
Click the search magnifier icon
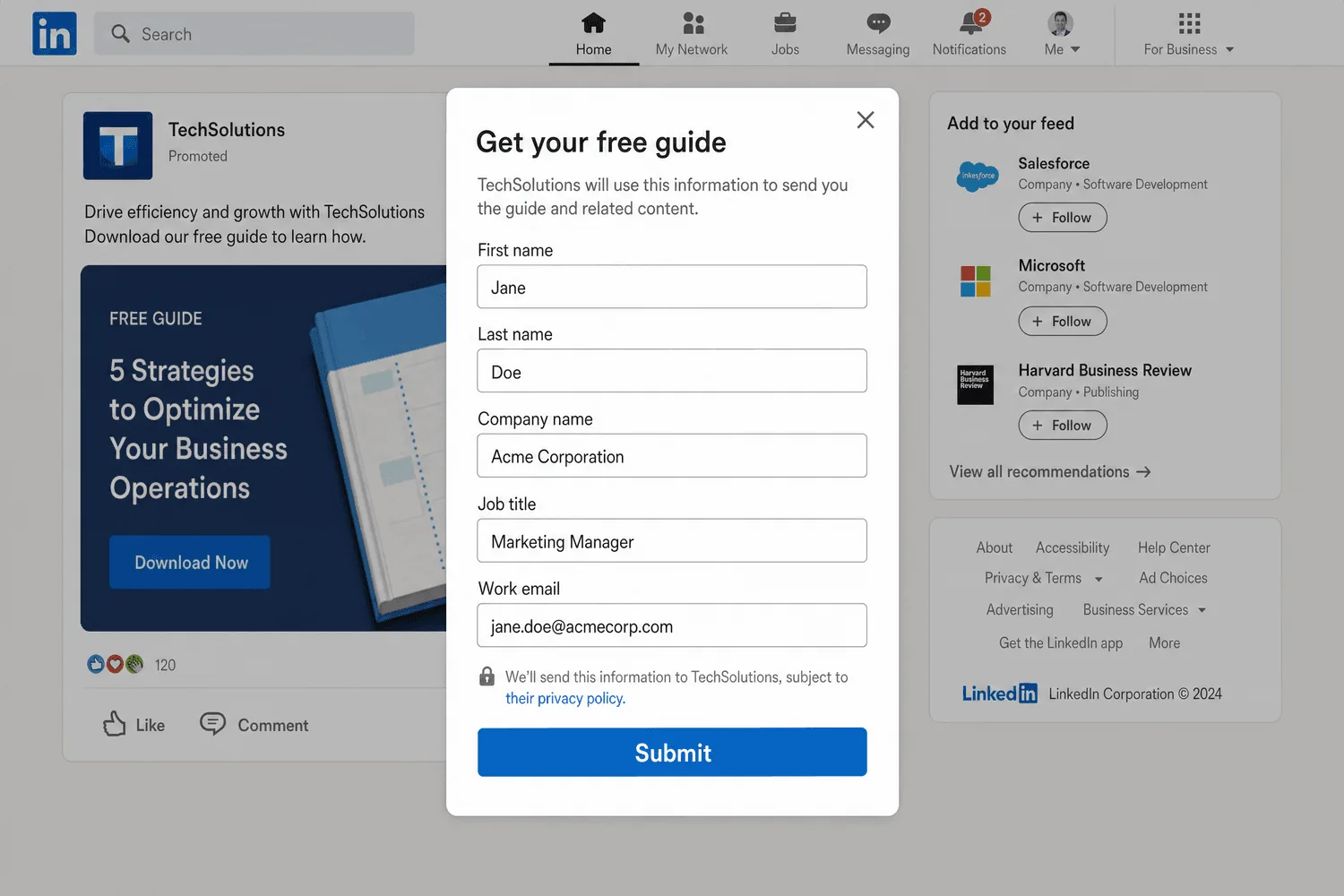pyautogui.click(x=120, y=34)
